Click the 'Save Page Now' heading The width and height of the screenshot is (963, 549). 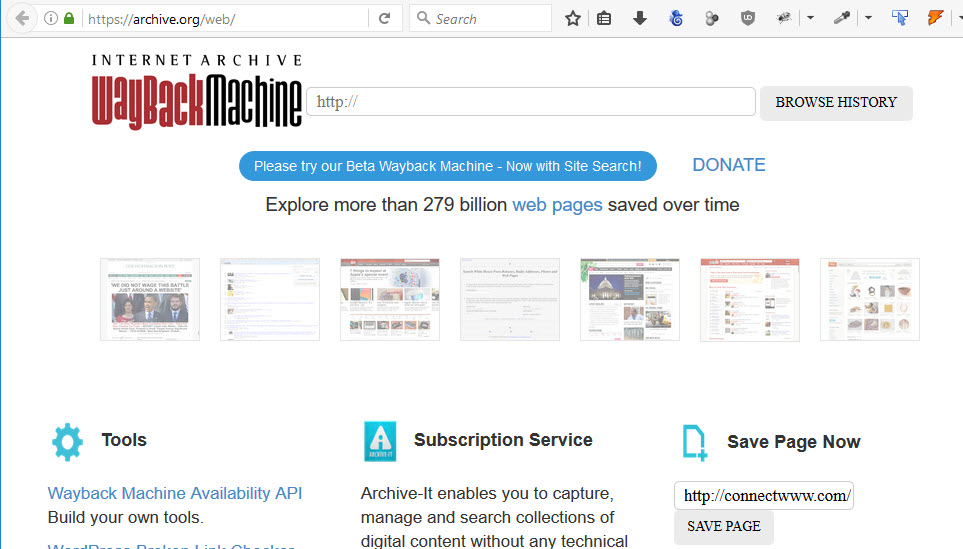click(793, 442)
